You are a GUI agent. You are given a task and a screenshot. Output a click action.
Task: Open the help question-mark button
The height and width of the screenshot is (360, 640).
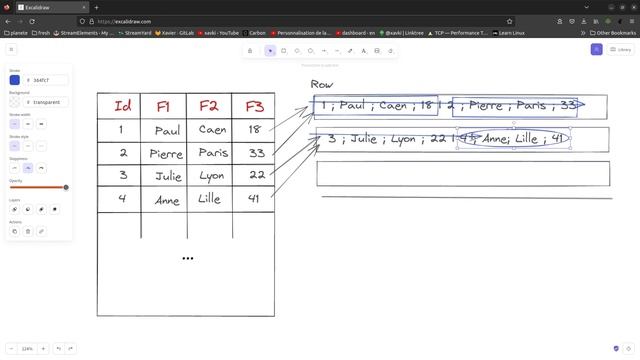pos(629,349)
